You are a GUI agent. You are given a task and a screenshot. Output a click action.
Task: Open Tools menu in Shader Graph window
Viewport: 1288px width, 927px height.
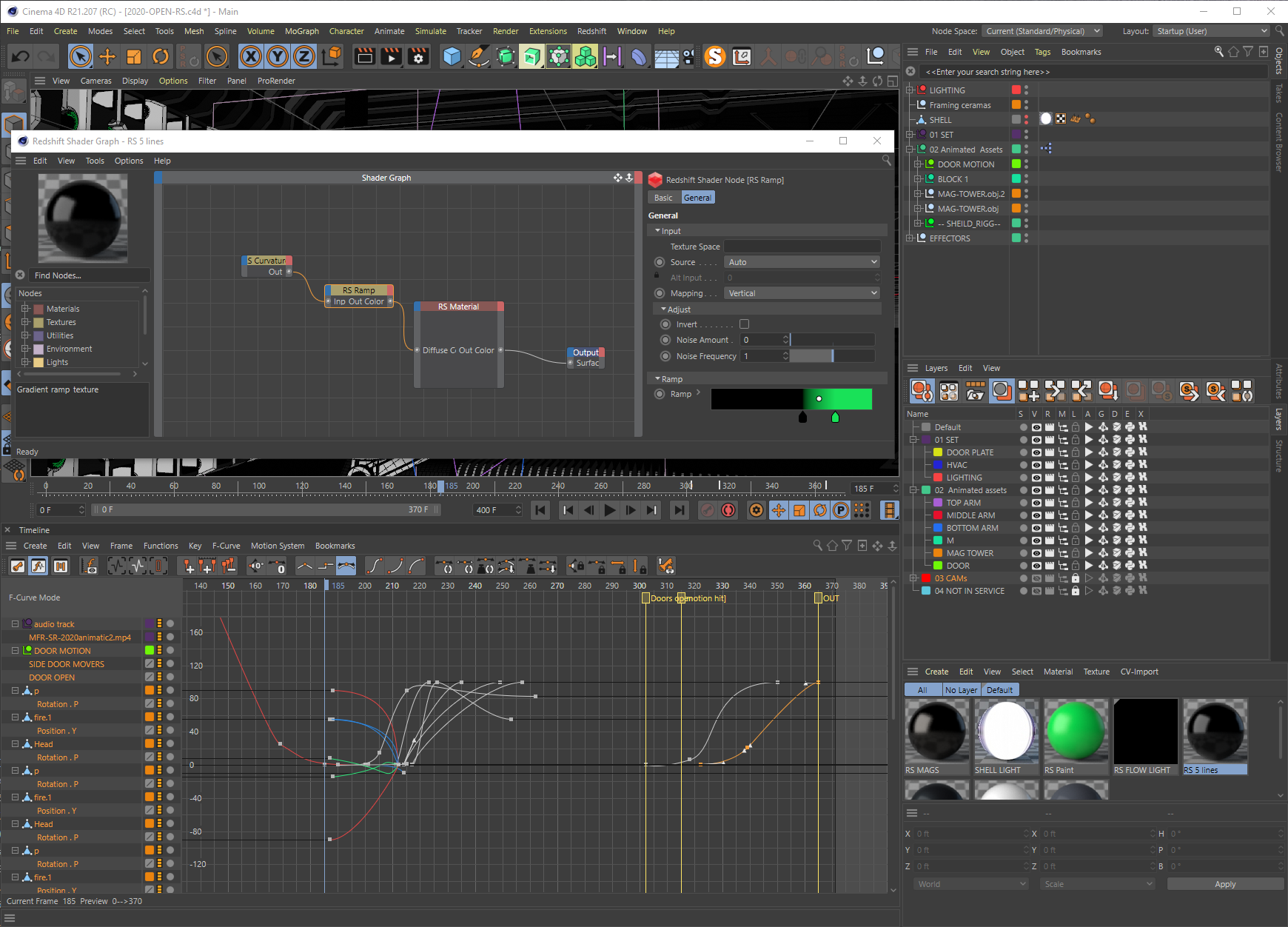pos(95,161)
